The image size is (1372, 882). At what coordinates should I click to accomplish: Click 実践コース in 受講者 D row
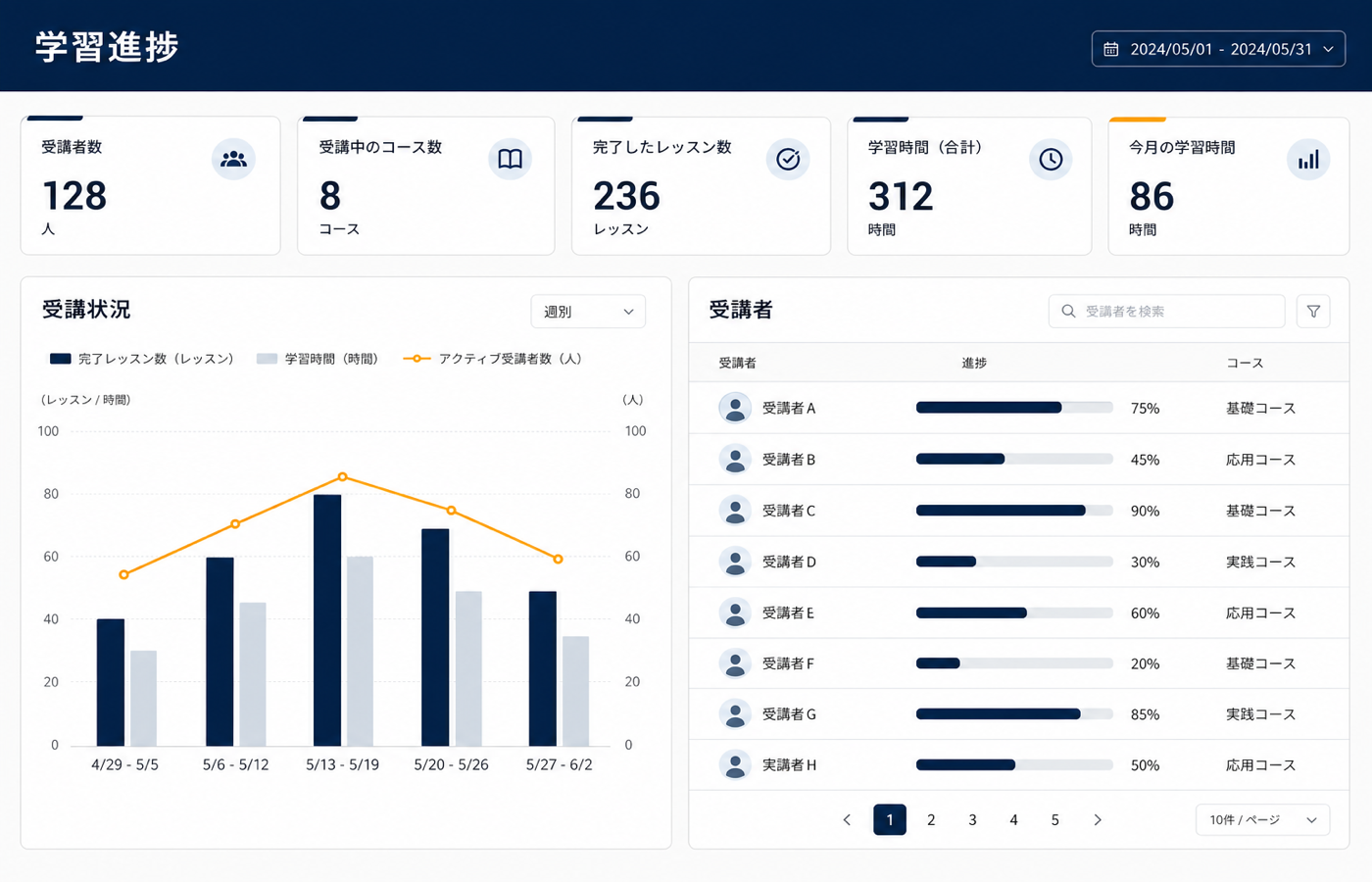1260,562
